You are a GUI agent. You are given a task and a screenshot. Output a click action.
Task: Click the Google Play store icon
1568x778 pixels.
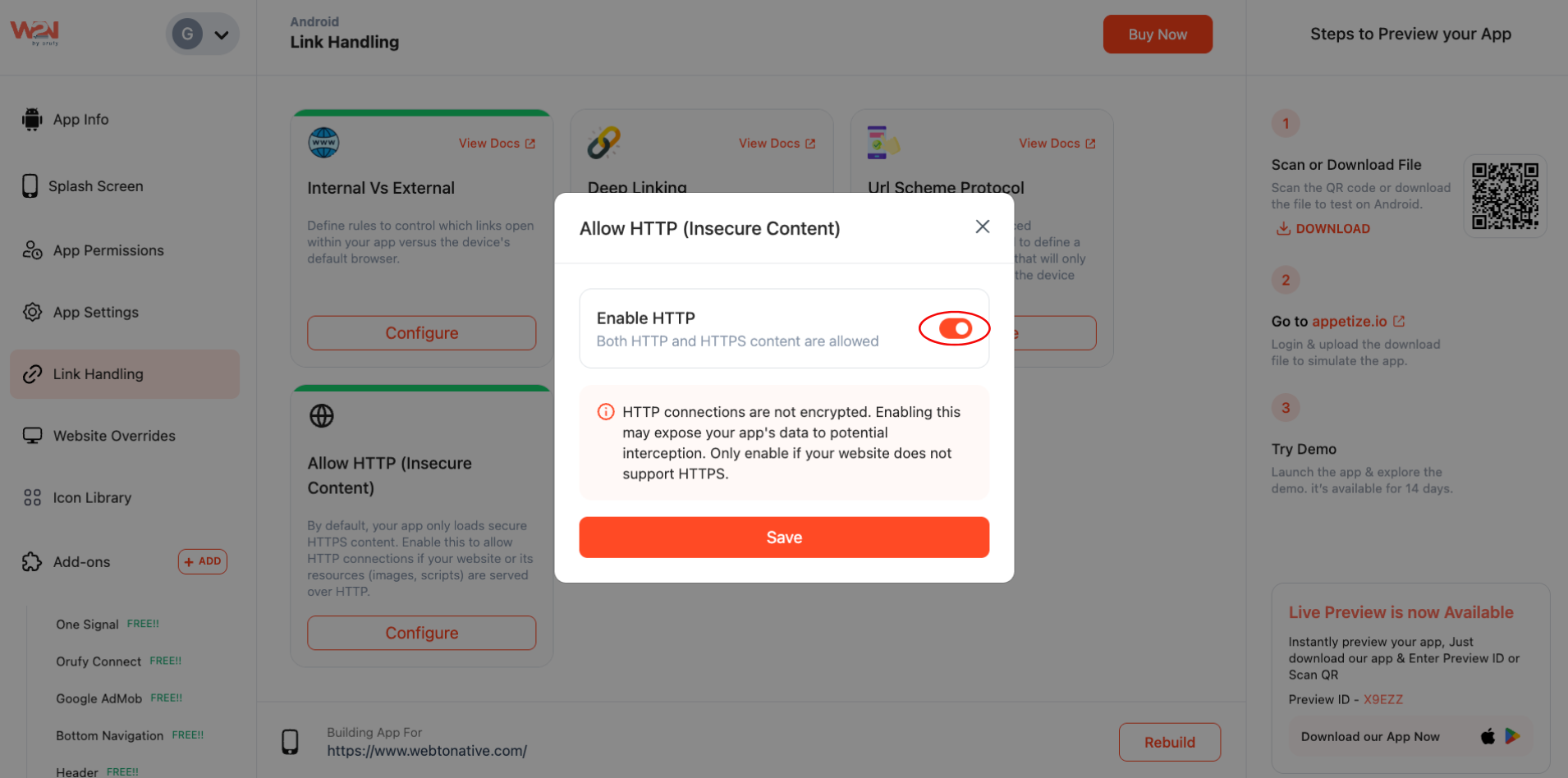point(1512,736)
